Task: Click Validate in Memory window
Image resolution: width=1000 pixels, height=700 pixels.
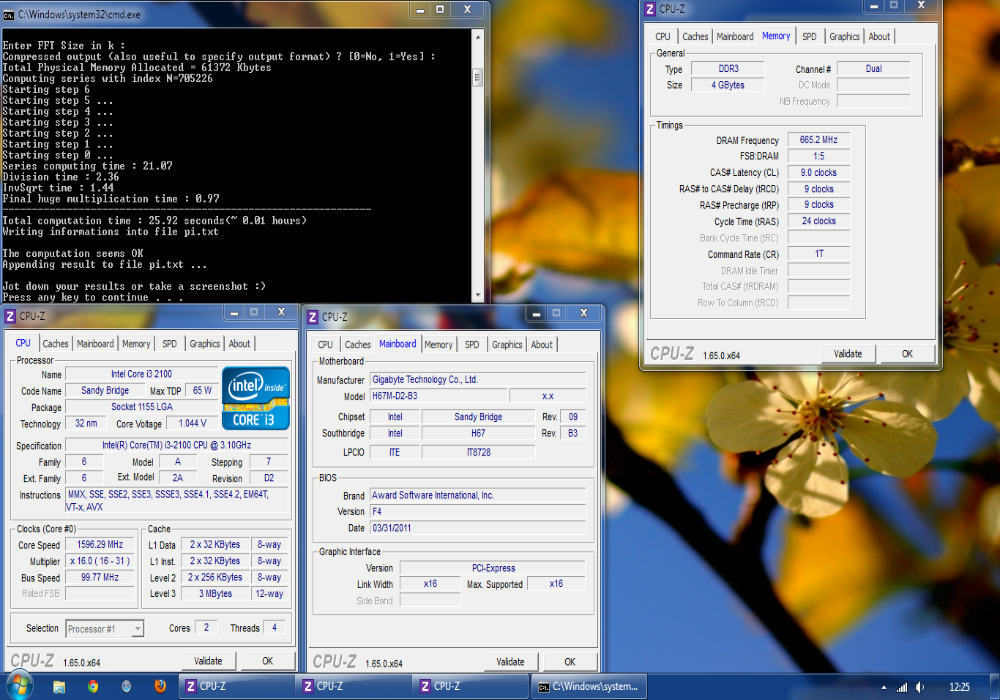Action: point(848,354)
